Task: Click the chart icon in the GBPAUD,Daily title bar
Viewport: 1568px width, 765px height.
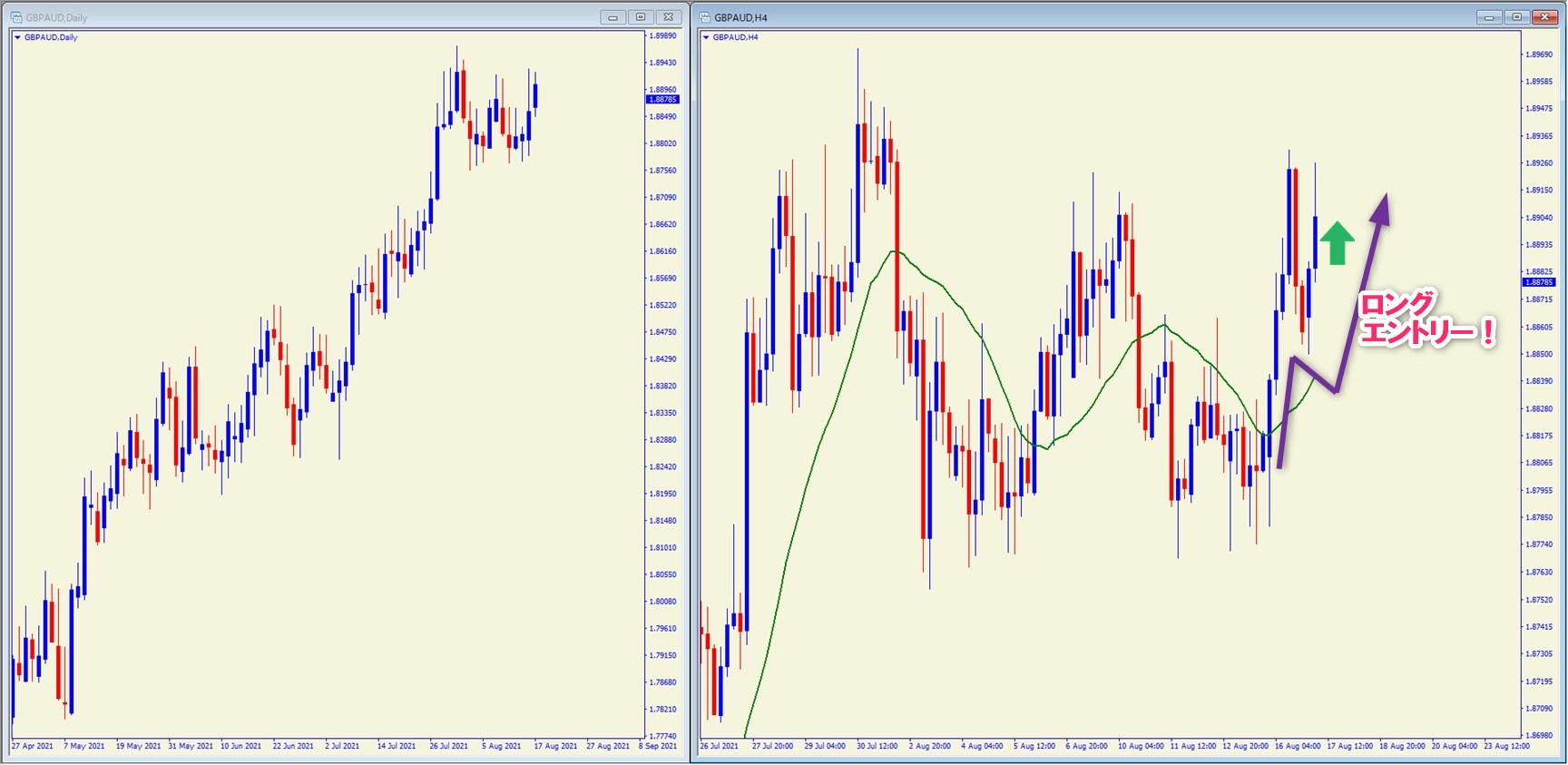Action: (x=16, y=17)
